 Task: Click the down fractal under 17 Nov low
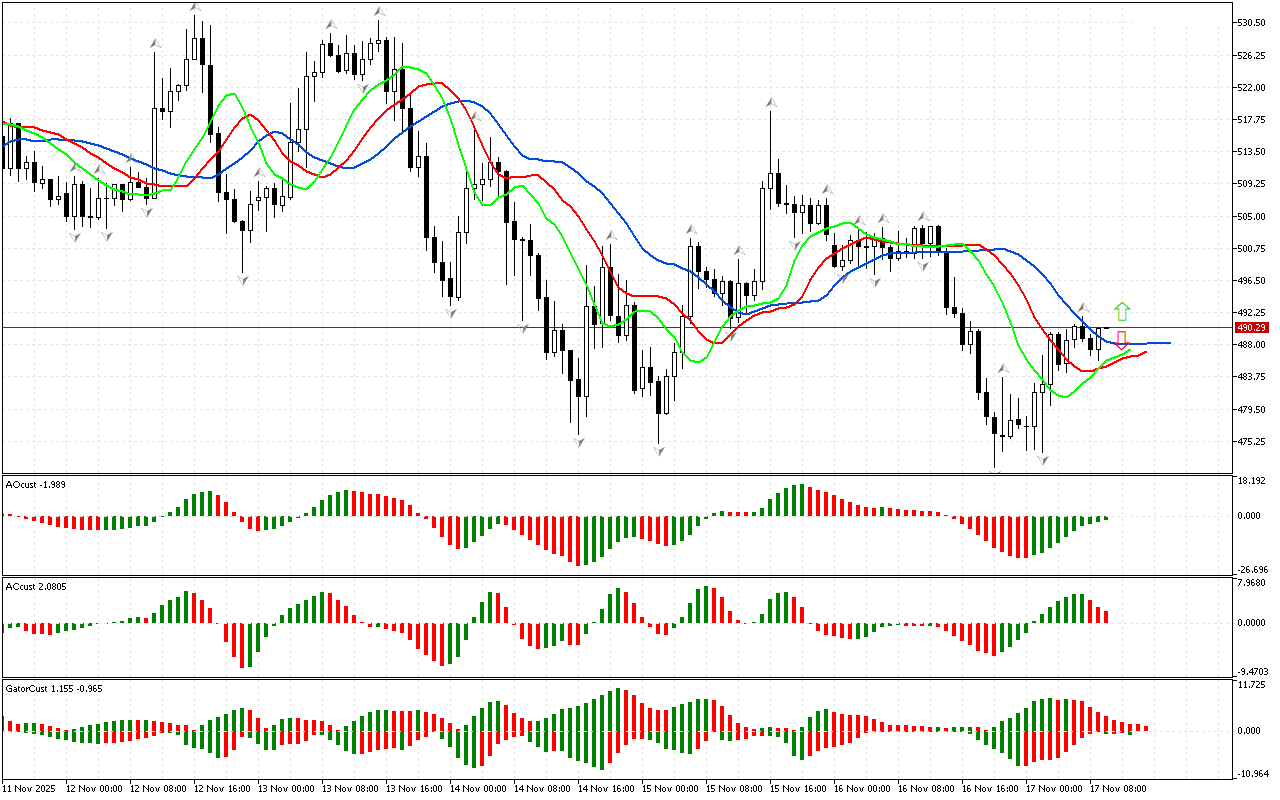tap(1043, 460)
